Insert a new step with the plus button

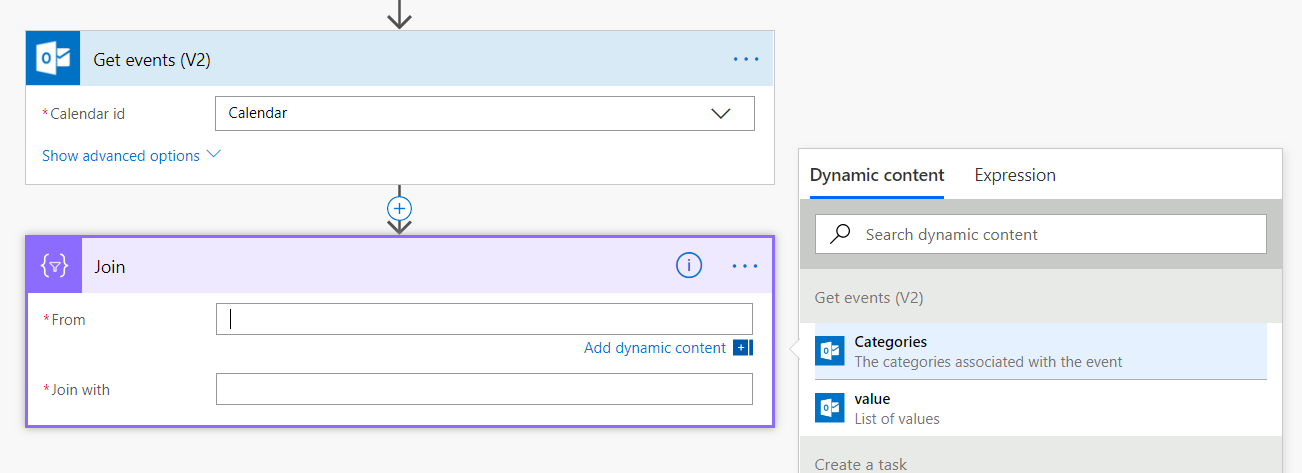(x=399, y=208)
